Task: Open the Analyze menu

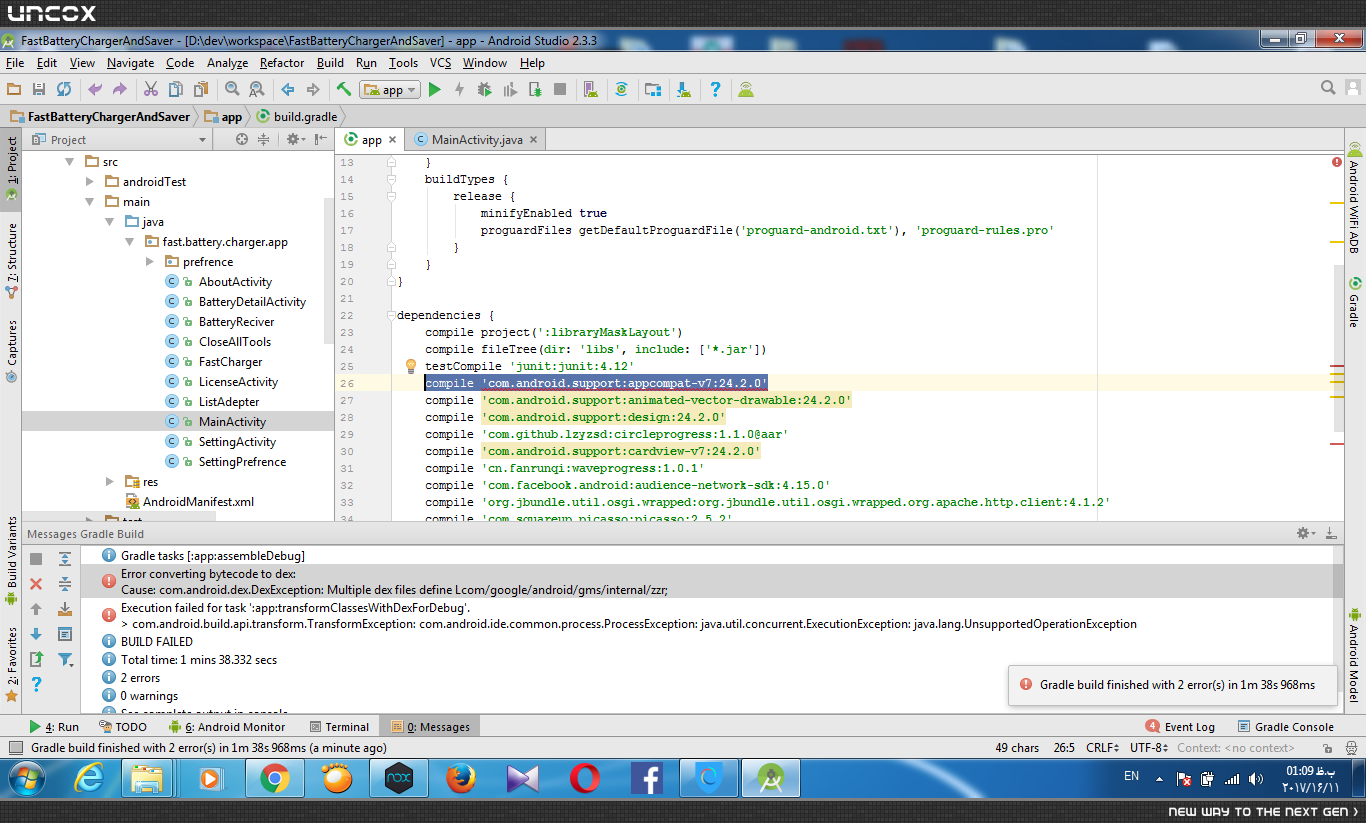Action: point(227,63)
